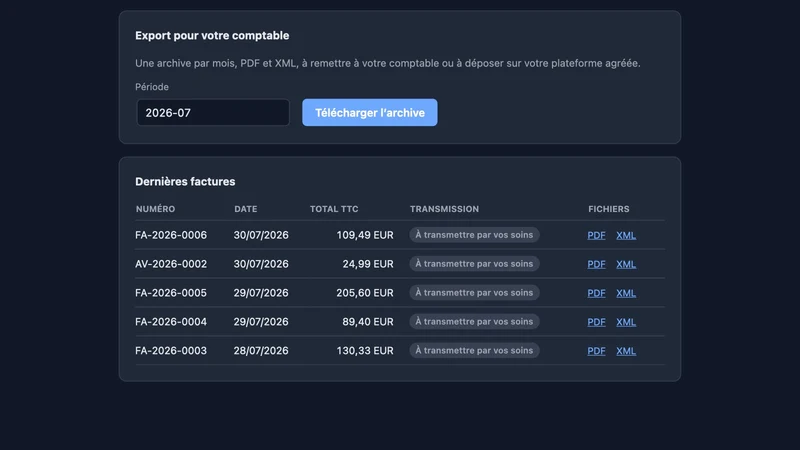Screen dimensions: 800x450
Task: Click the amount 24,99 EUR
Action: (x=368, y=264)
